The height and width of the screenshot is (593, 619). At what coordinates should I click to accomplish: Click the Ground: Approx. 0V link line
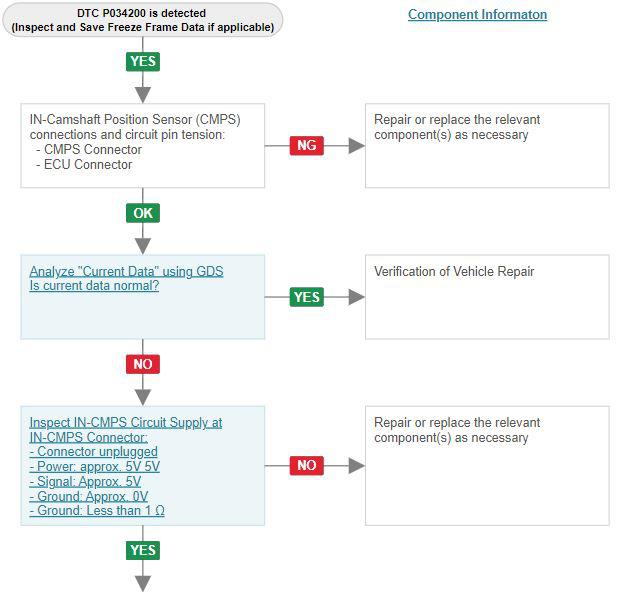click(x=89, y=496)
